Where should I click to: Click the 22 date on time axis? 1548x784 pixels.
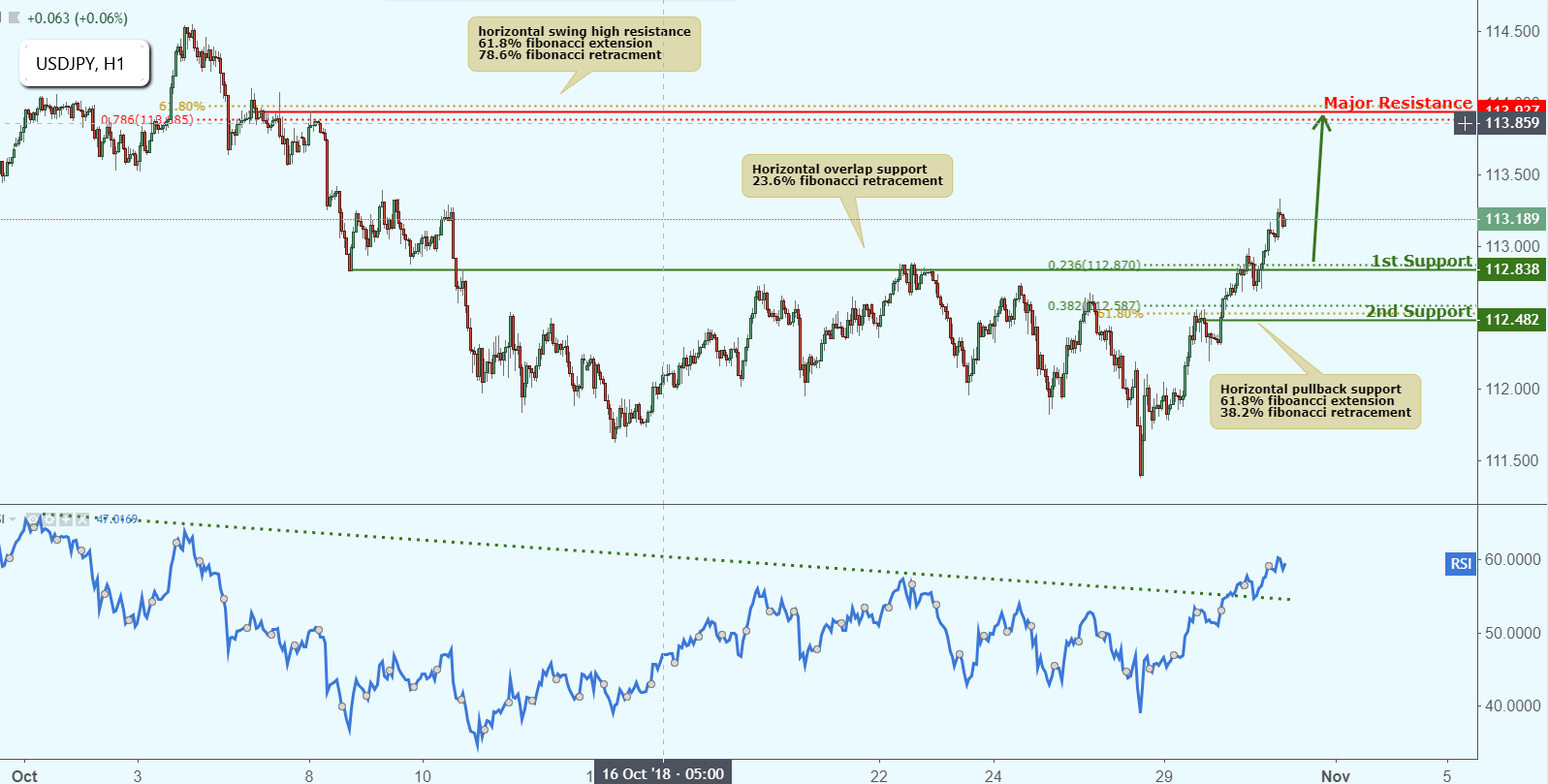click(878, 775)
